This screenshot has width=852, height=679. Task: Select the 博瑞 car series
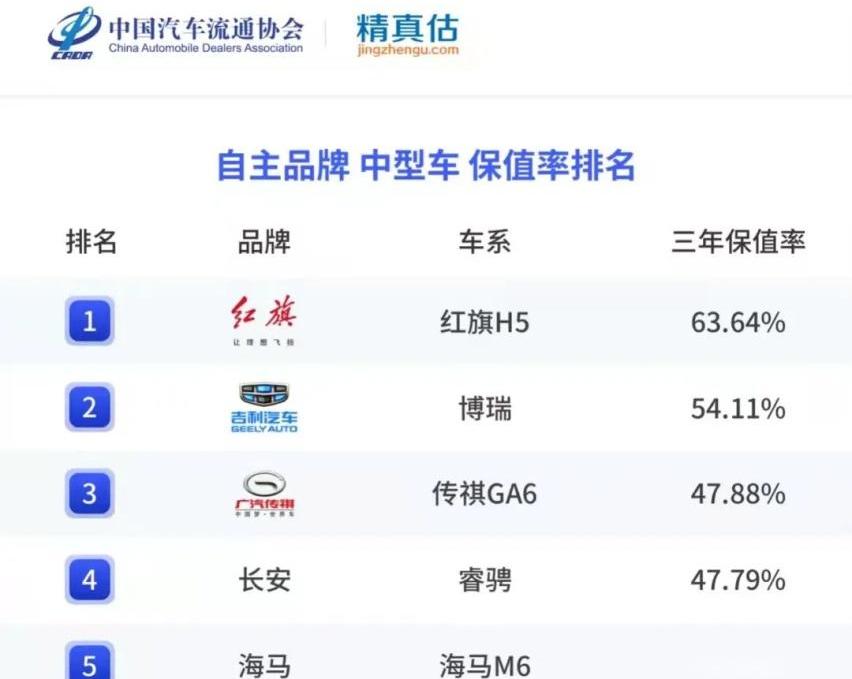(x=484, y=408)
